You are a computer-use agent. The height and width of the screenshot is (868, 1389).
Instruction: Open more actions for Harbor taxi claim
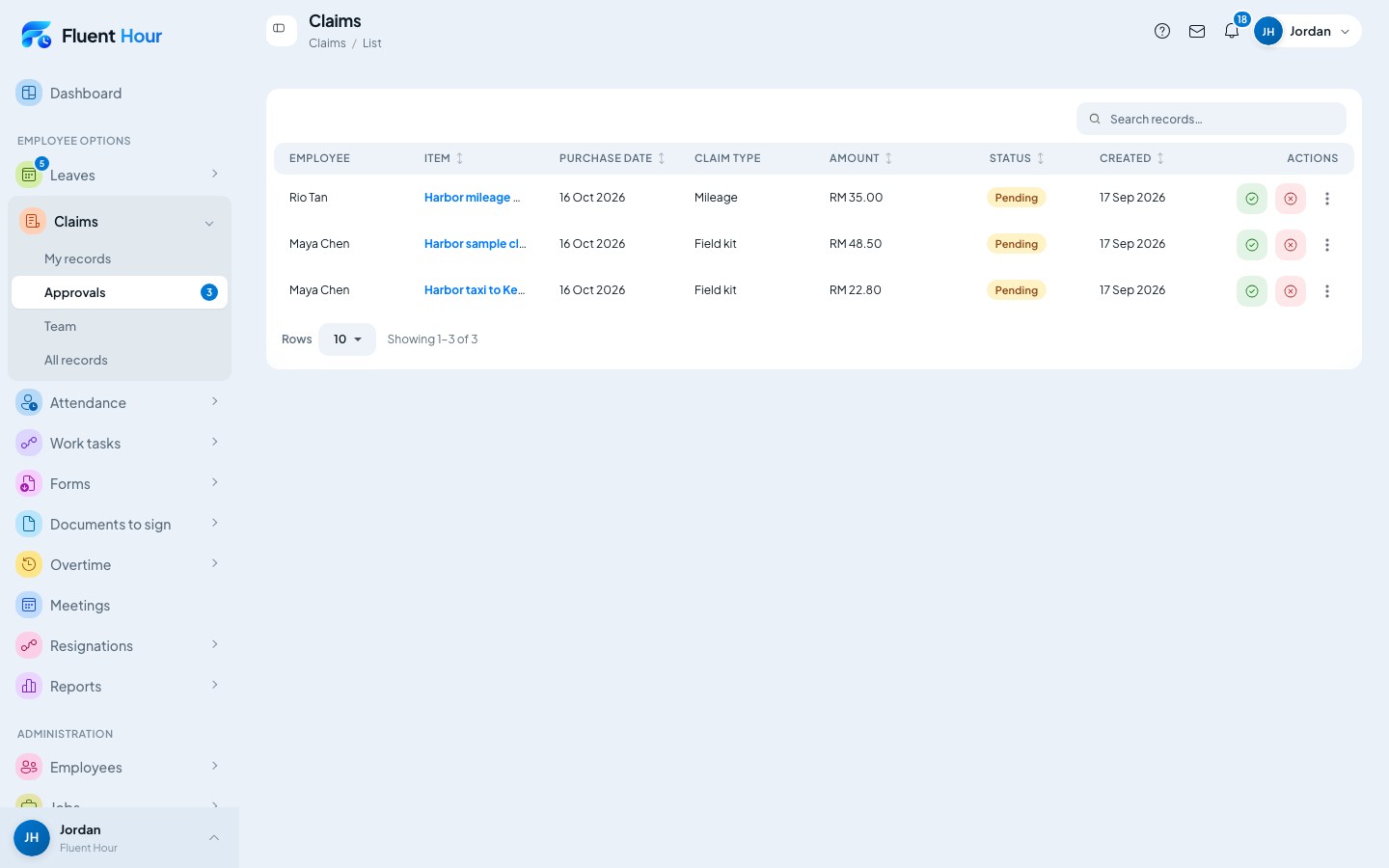[x=1327, y=291]
